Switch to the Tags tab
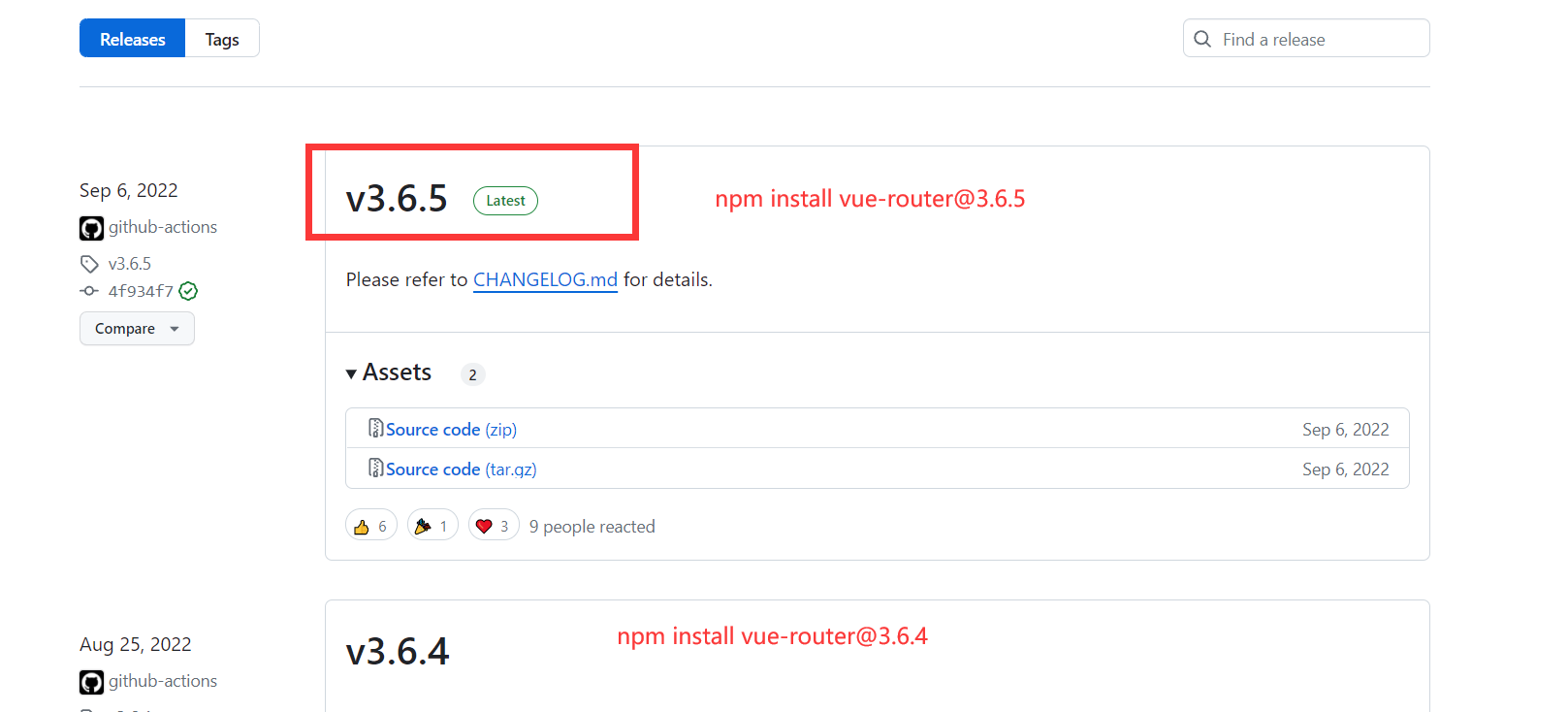Viewport: 1568px width, 712px height. tap(222, 39)
